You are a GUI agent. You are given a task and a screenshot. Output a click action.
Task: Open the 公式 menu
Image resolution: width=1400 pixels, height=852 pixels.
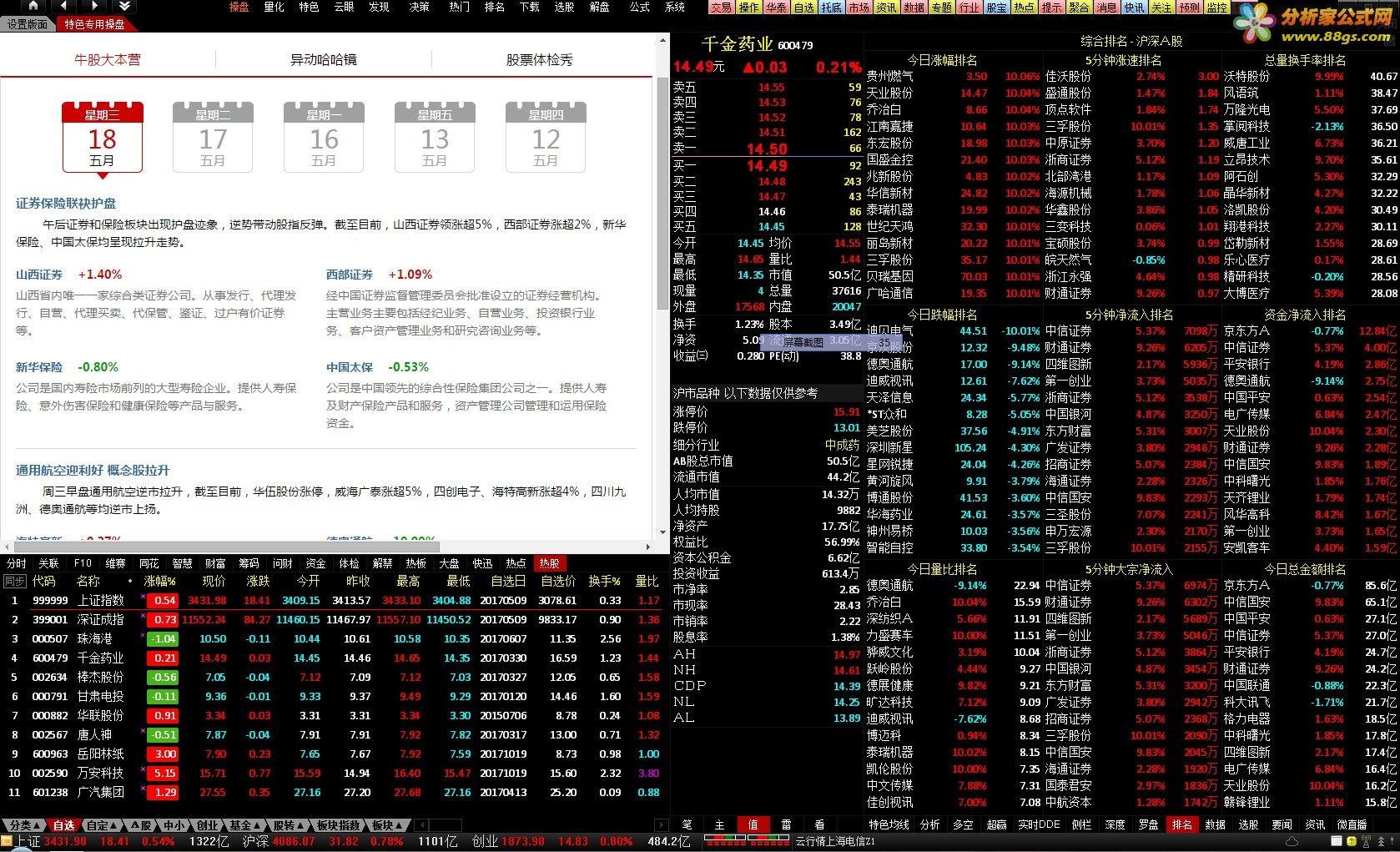click(x=639, y=7)
